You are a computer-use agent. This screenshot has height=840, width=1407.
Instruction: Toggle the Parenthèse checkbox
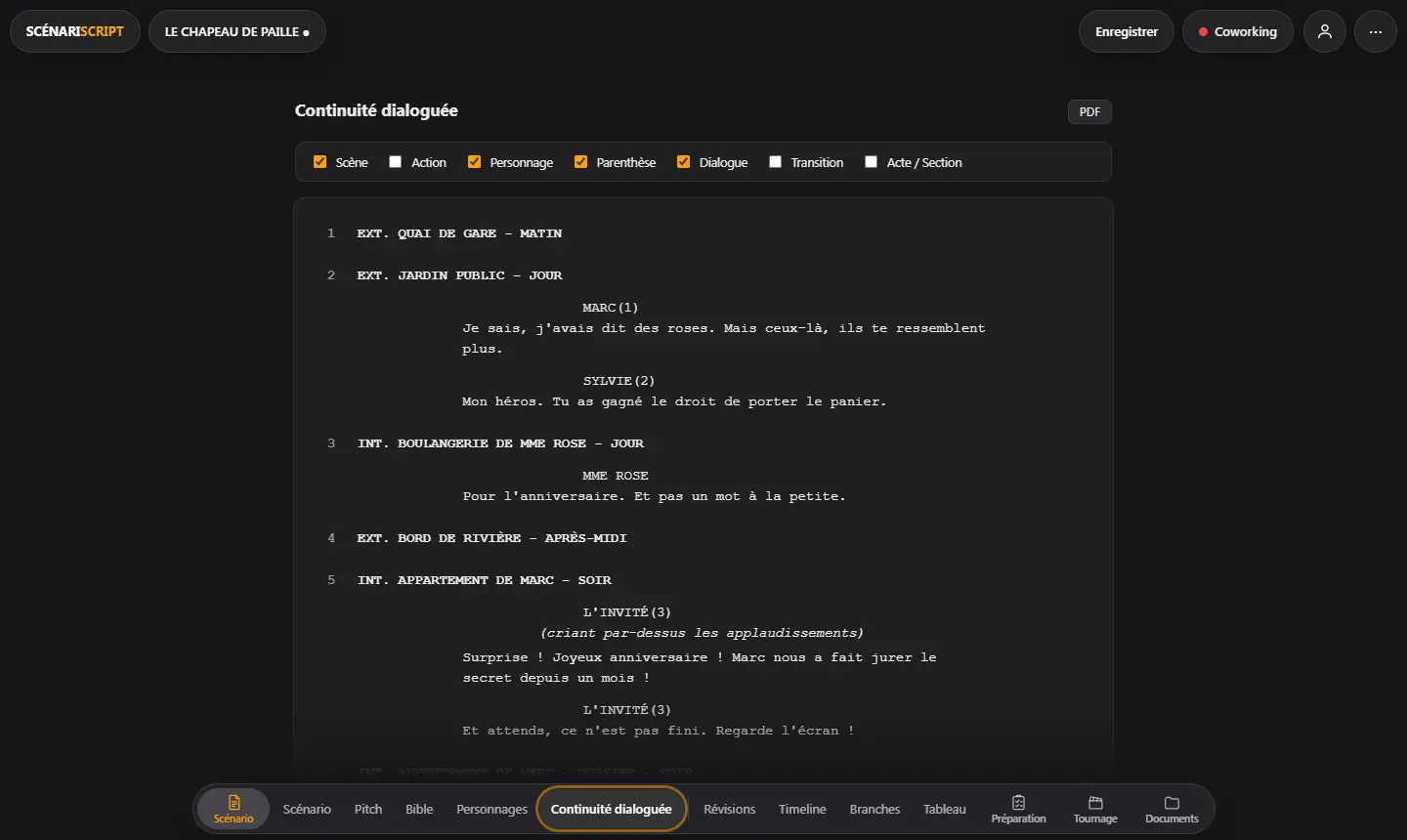click(580, 162)
